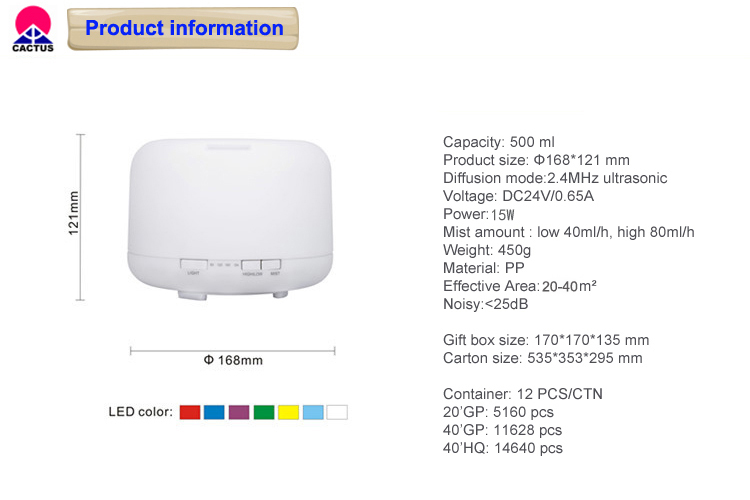Pick the purple LED color swatch

239,412
